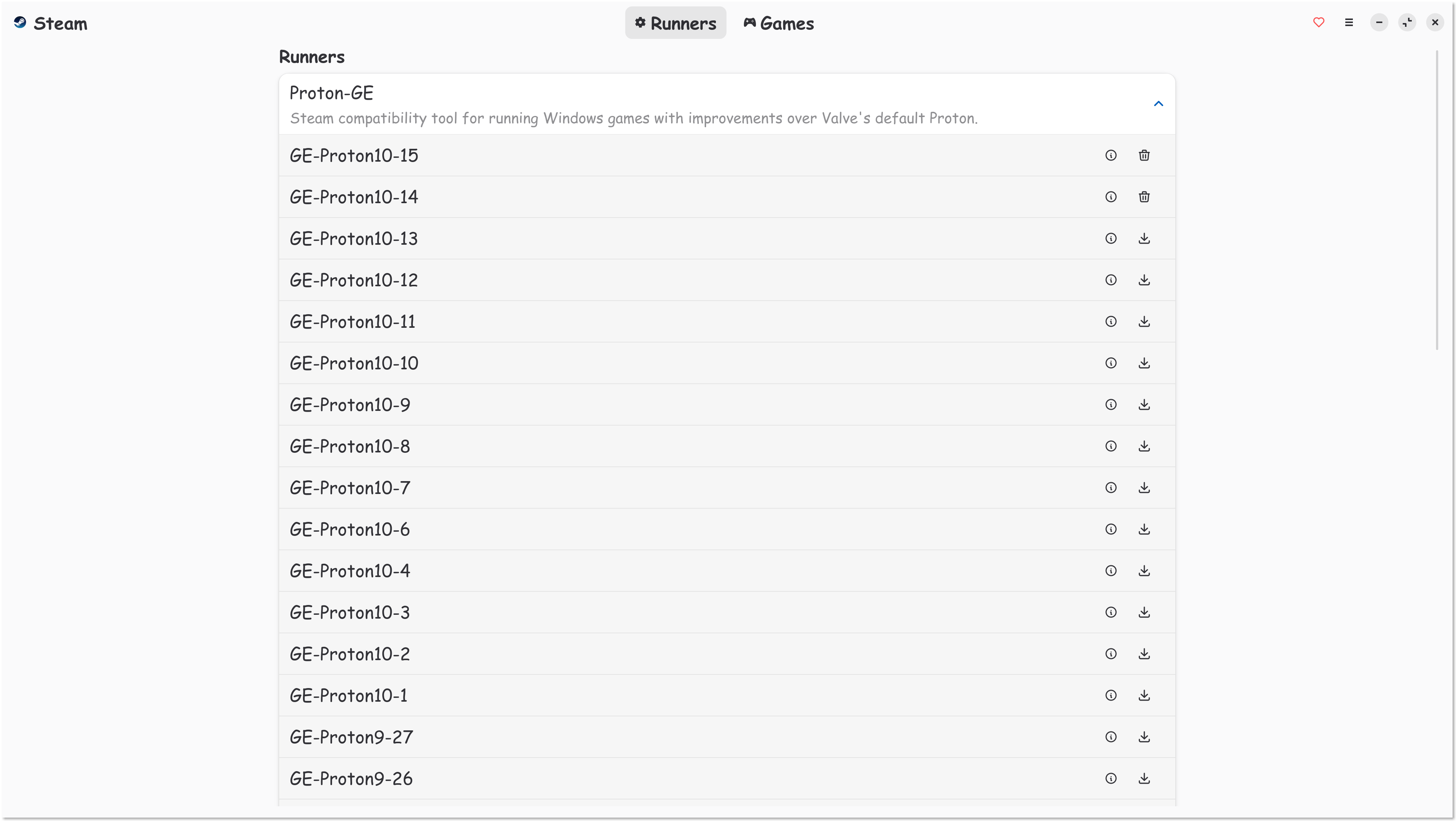This screenshot has width=1456, height=821.
Task: Install GE-Proton10-11 via download icon
Action: (x=1144, y=321)
